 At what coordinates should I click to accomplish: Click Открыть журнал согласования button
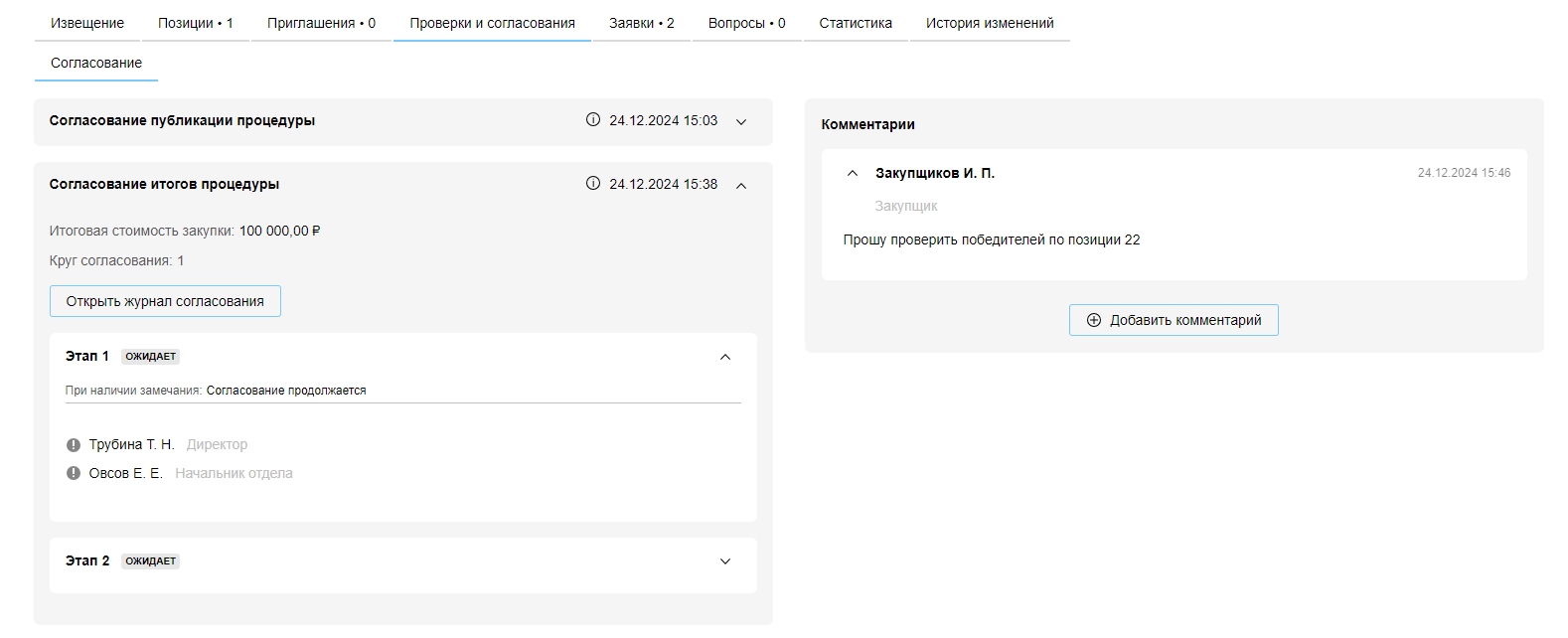point(165,301)
